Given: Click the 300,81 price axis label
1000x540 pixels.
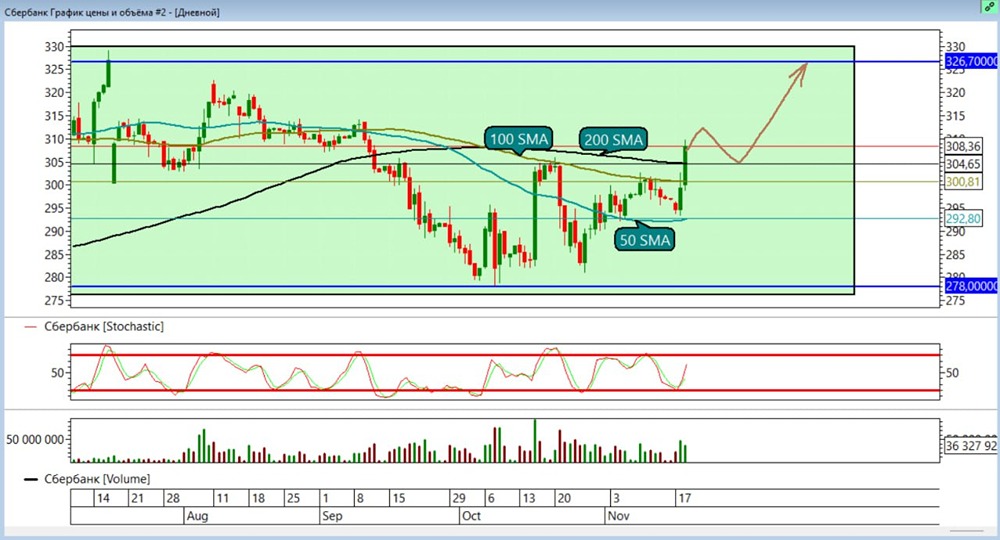Looking at the screenshot, I should [963, 182].
